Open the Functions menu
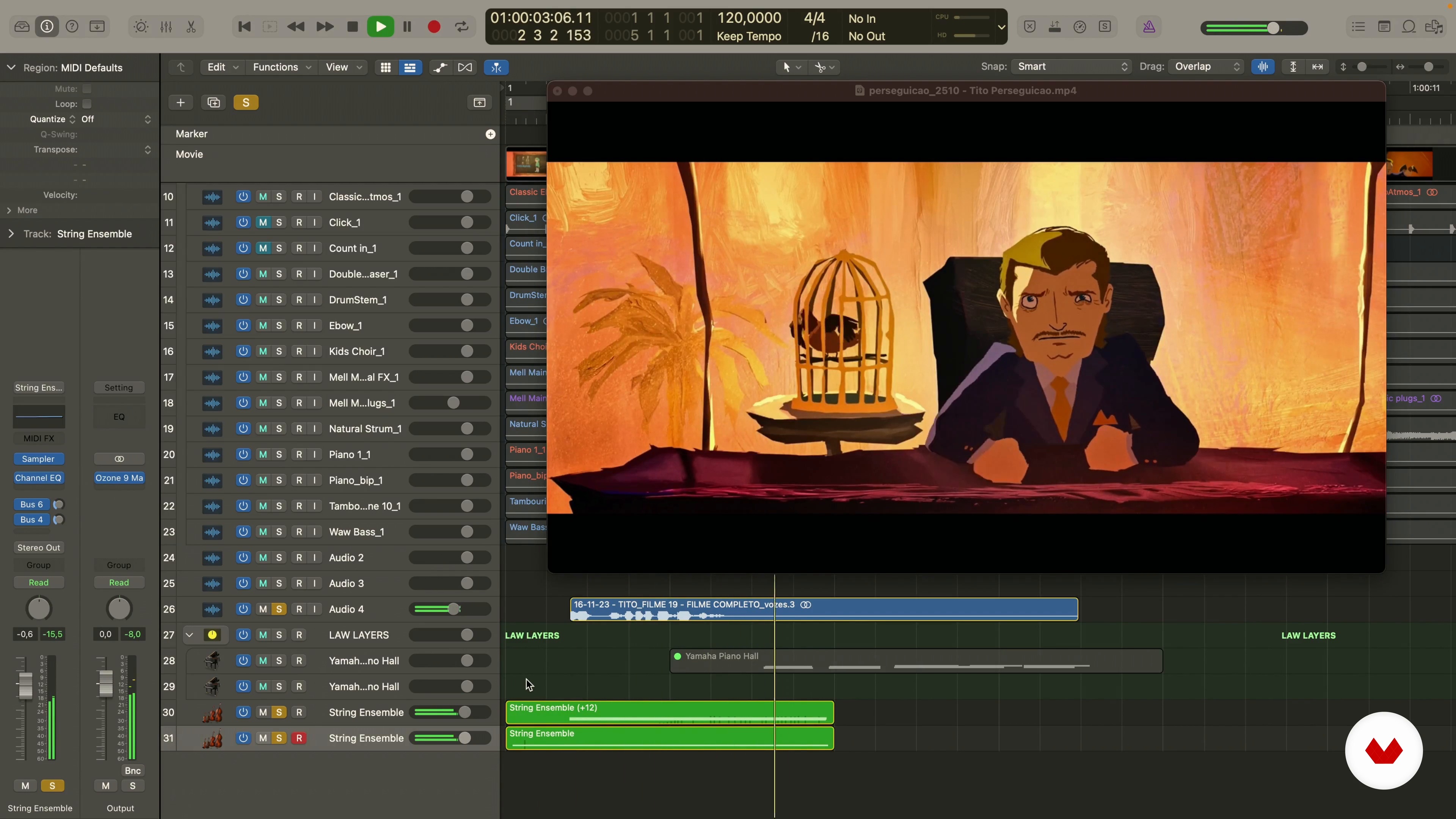 pos(281,67)
